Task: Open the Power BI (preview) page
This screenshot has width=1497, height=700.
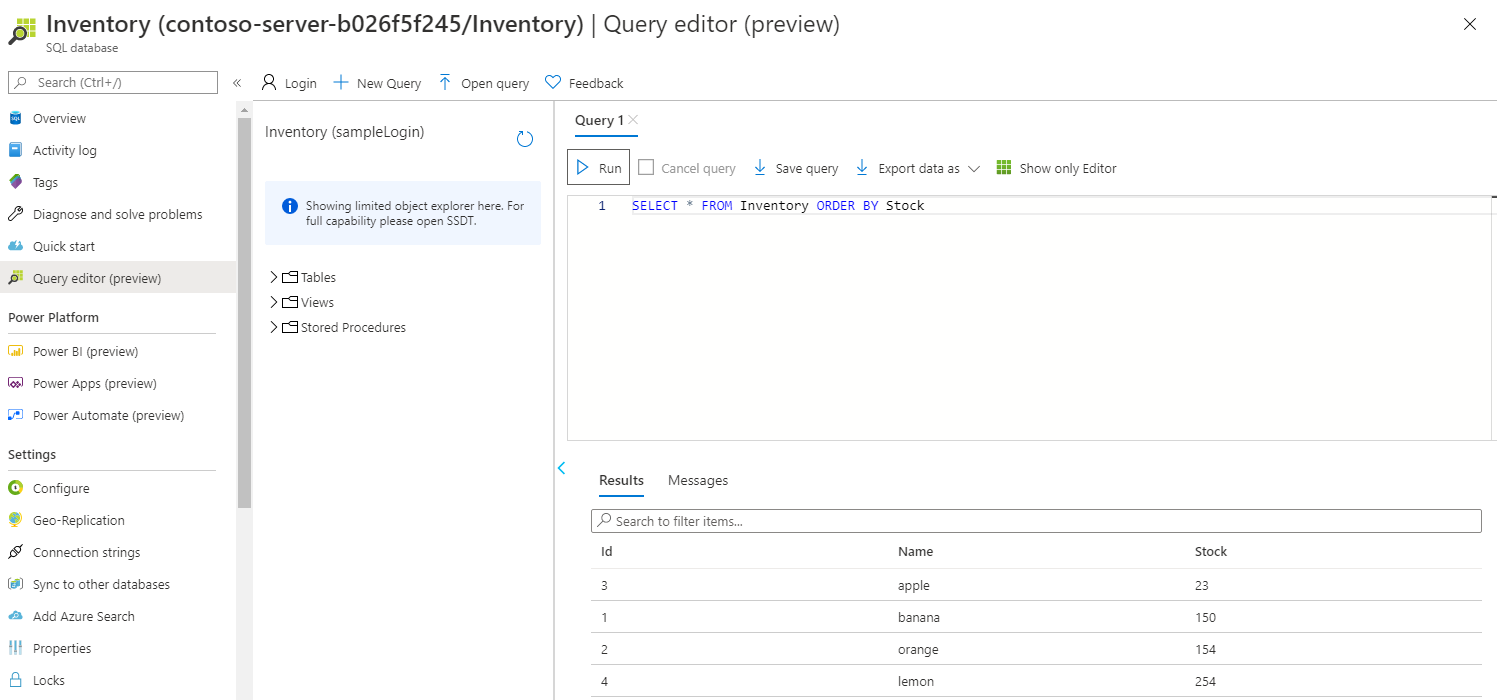Action: coord(85,351)
